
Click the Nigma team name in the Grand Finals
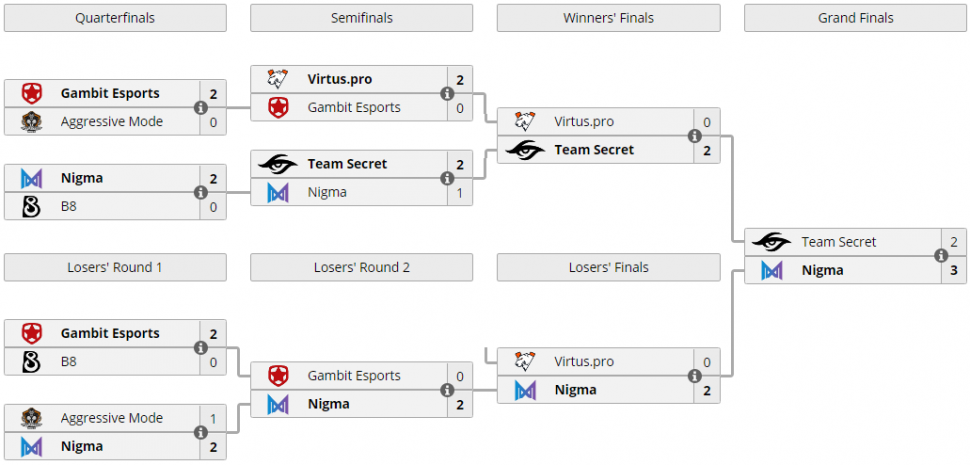pos(822,270)
